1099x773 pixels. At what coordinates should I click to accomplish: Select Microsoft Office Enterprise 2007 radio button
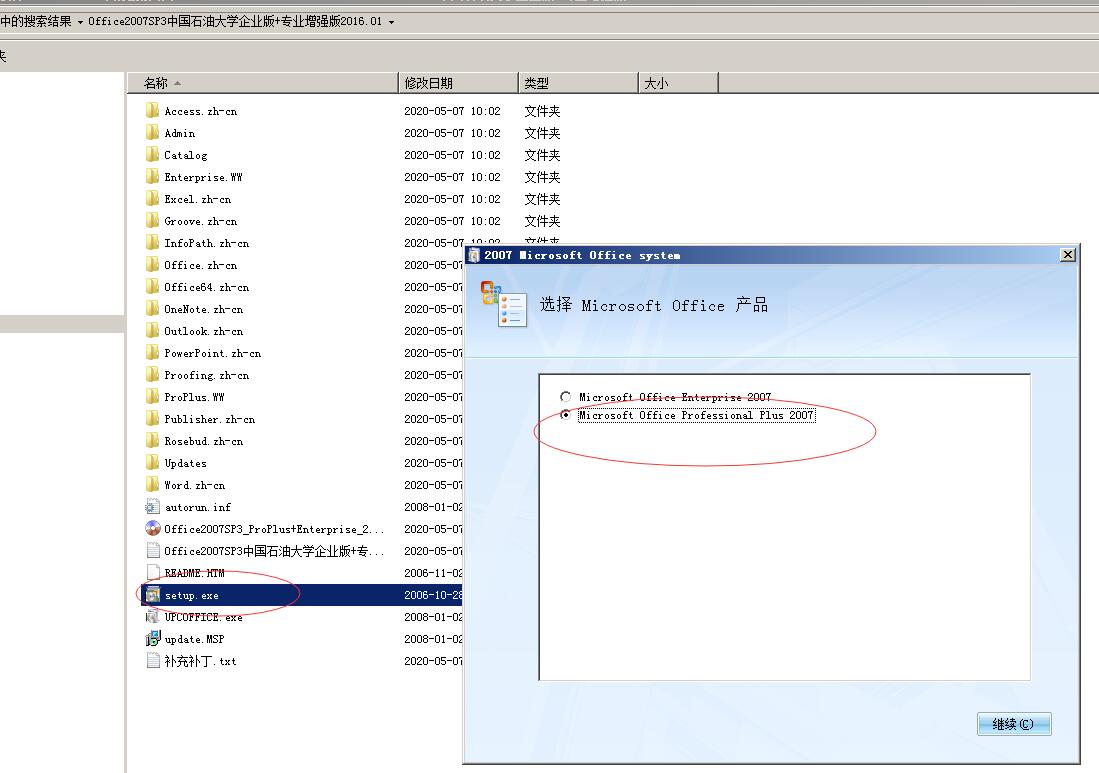566,397
